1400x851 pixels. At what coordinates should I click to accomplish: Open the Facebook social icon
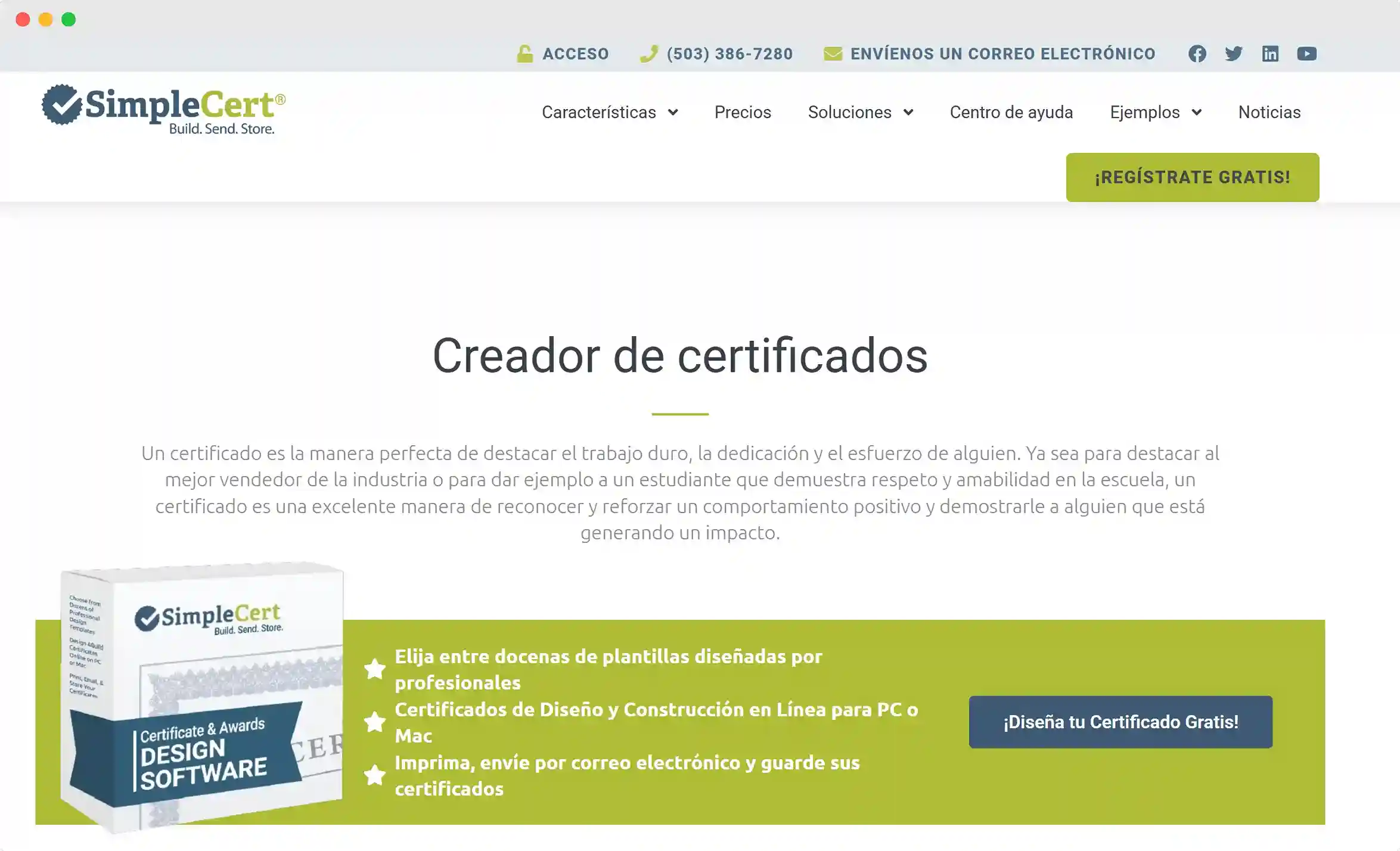[1197, 54]
